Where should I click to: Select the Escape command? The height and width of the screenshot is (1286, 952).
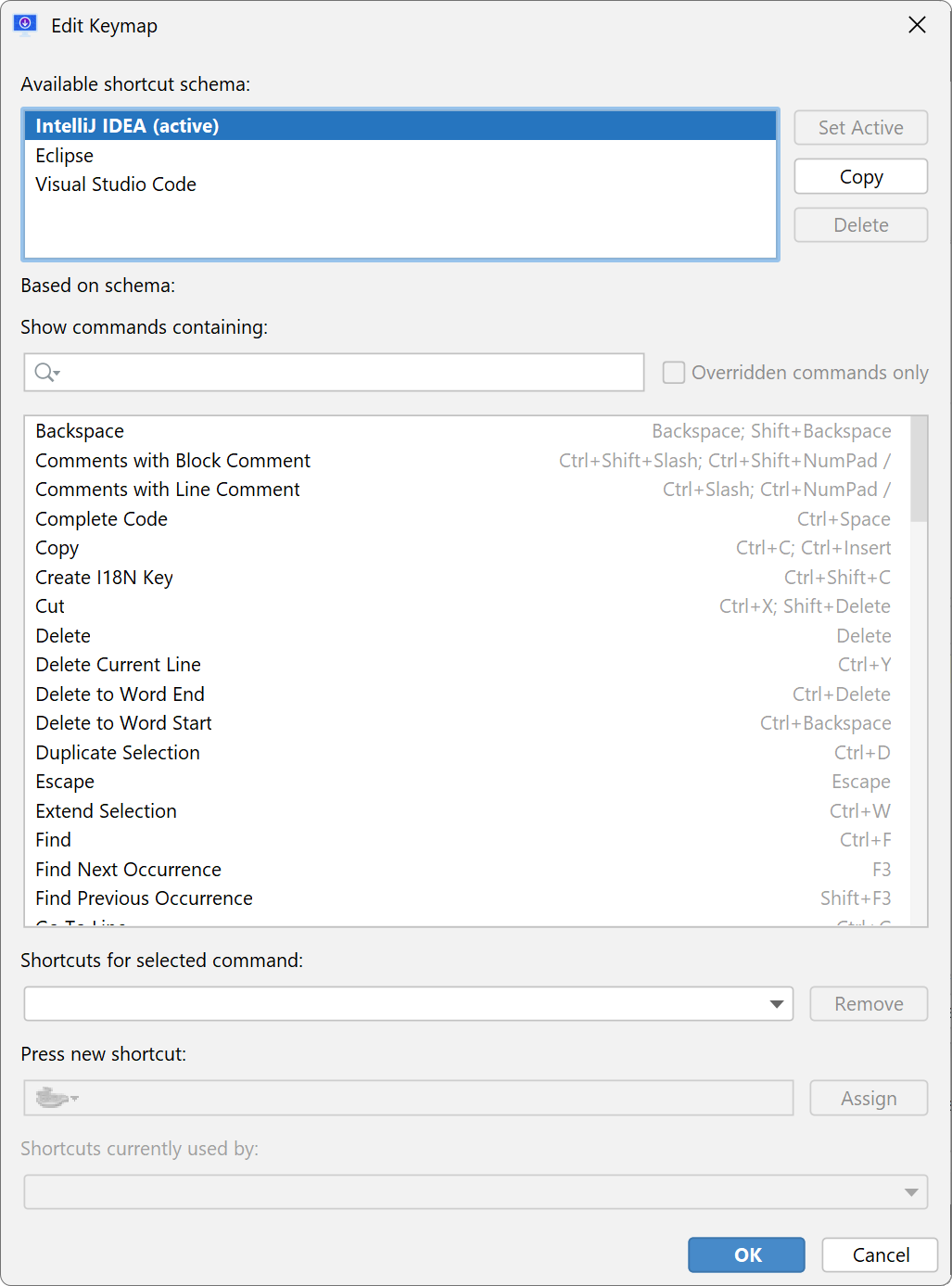(x=467, y=782)
